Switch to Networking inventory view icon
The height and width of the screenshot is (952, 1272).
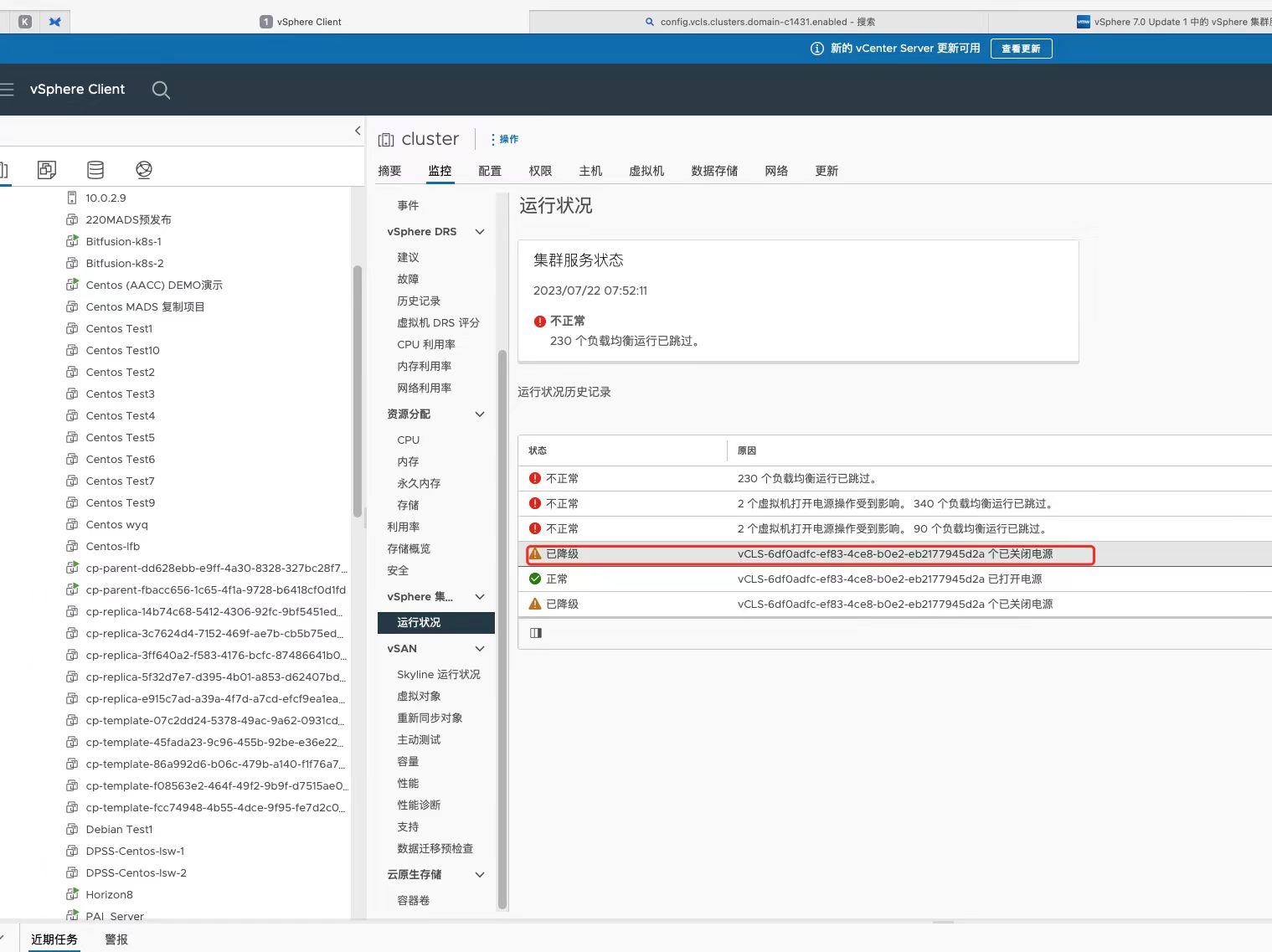(144, 170)
